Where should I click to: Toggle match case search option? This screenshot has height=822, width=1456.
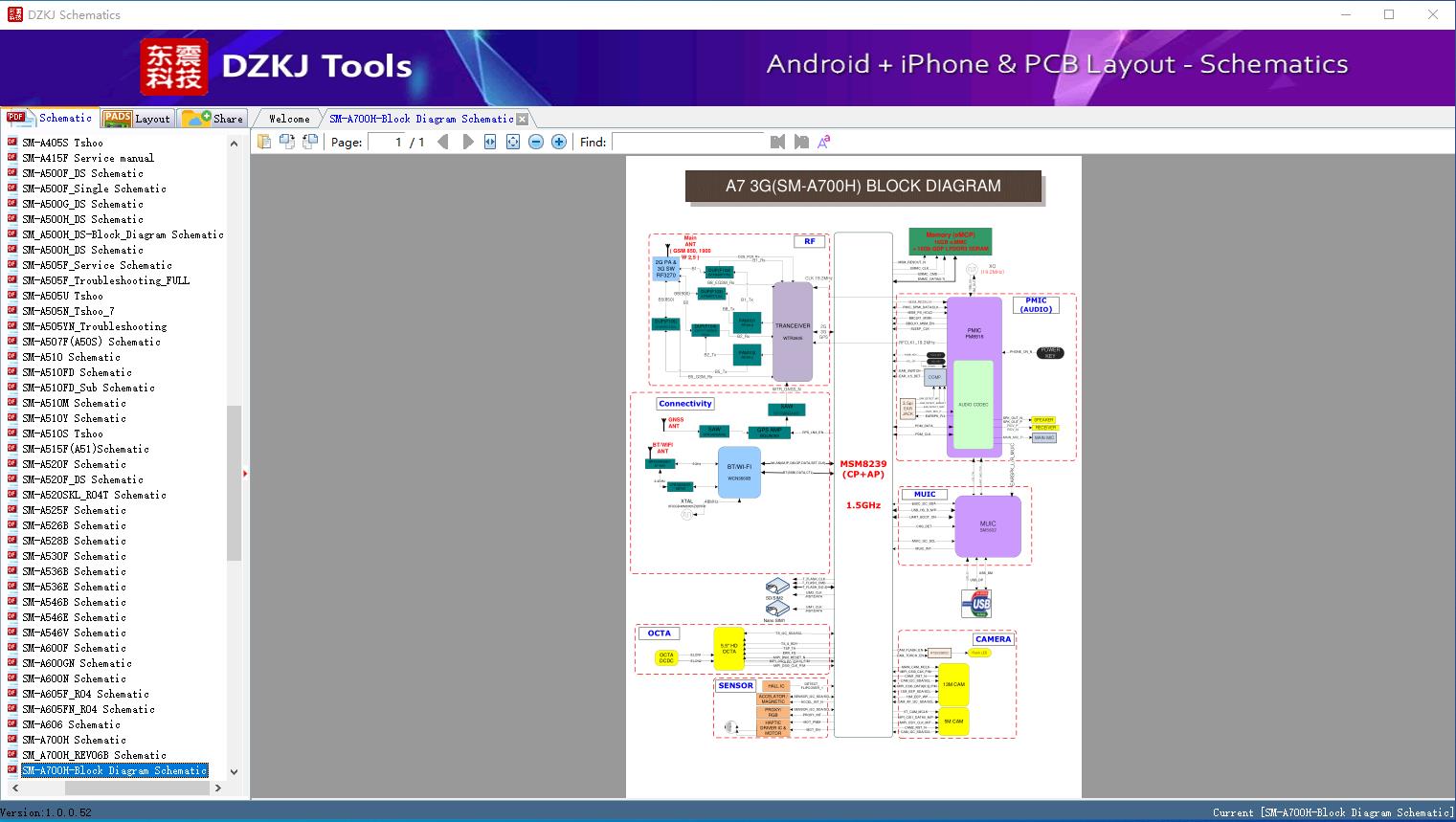click(823, 142)
